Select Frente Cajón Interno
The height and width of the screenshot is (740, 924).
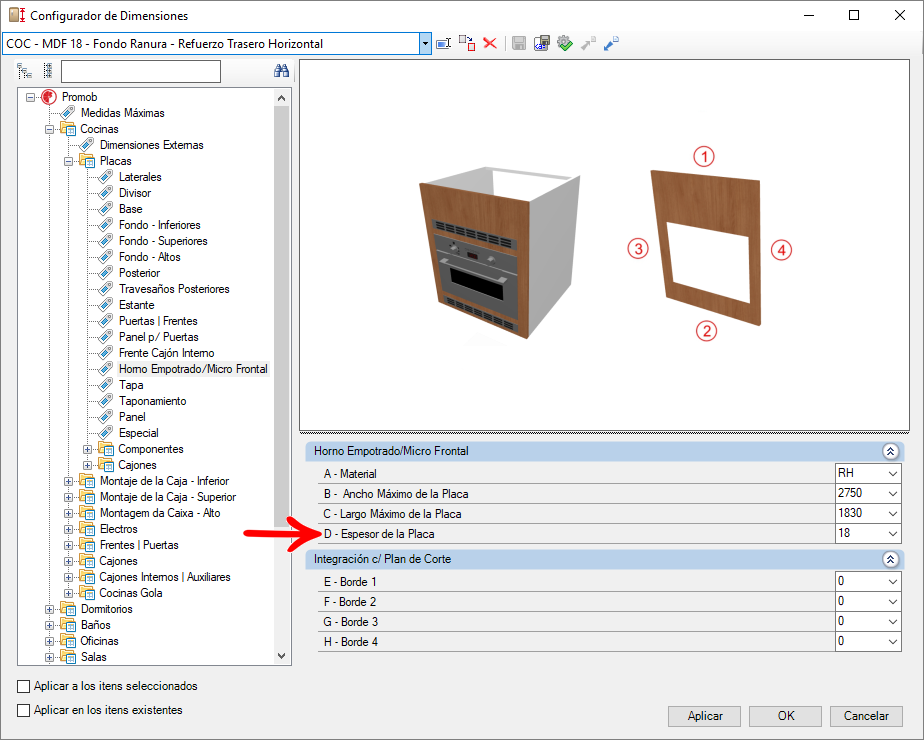tap(167, 352)
